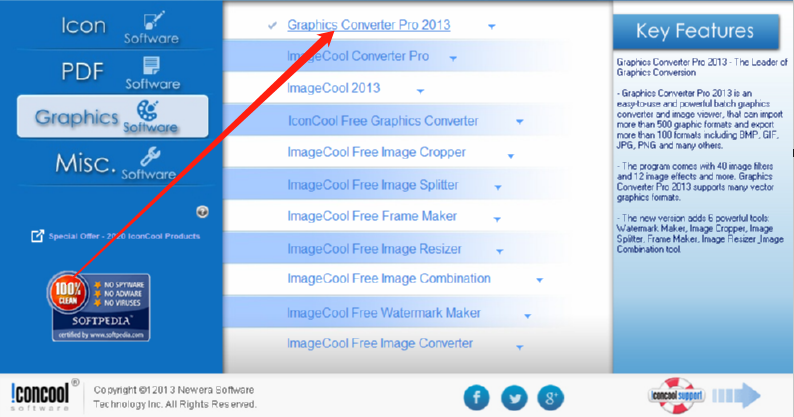Click the Key Features header
Image resolution: width=794 pixels, height=417 pixels.
tap(695, 31)
